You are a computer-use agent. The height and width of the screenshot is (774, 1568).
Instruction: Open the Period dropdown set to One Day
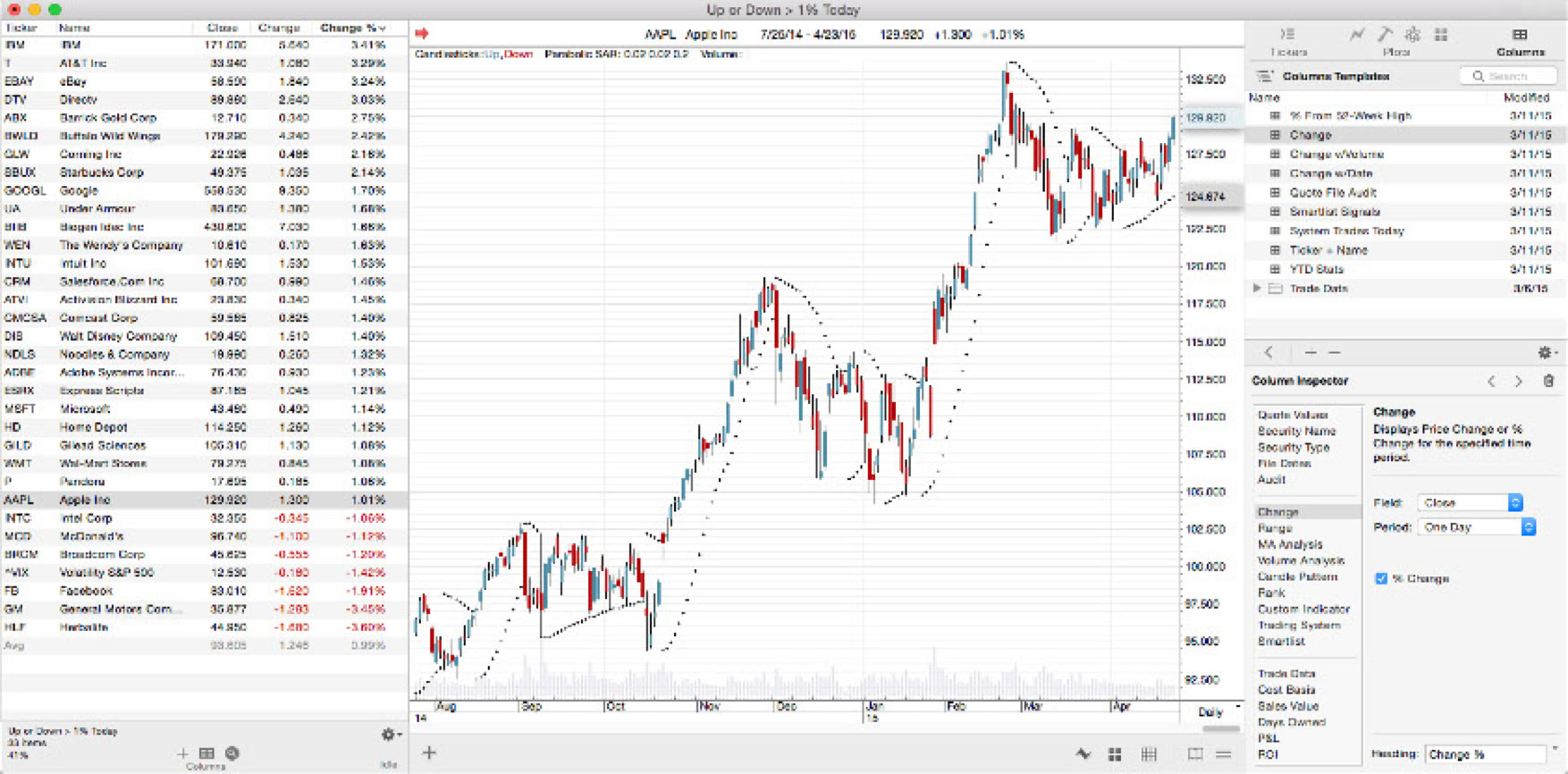1477,527
